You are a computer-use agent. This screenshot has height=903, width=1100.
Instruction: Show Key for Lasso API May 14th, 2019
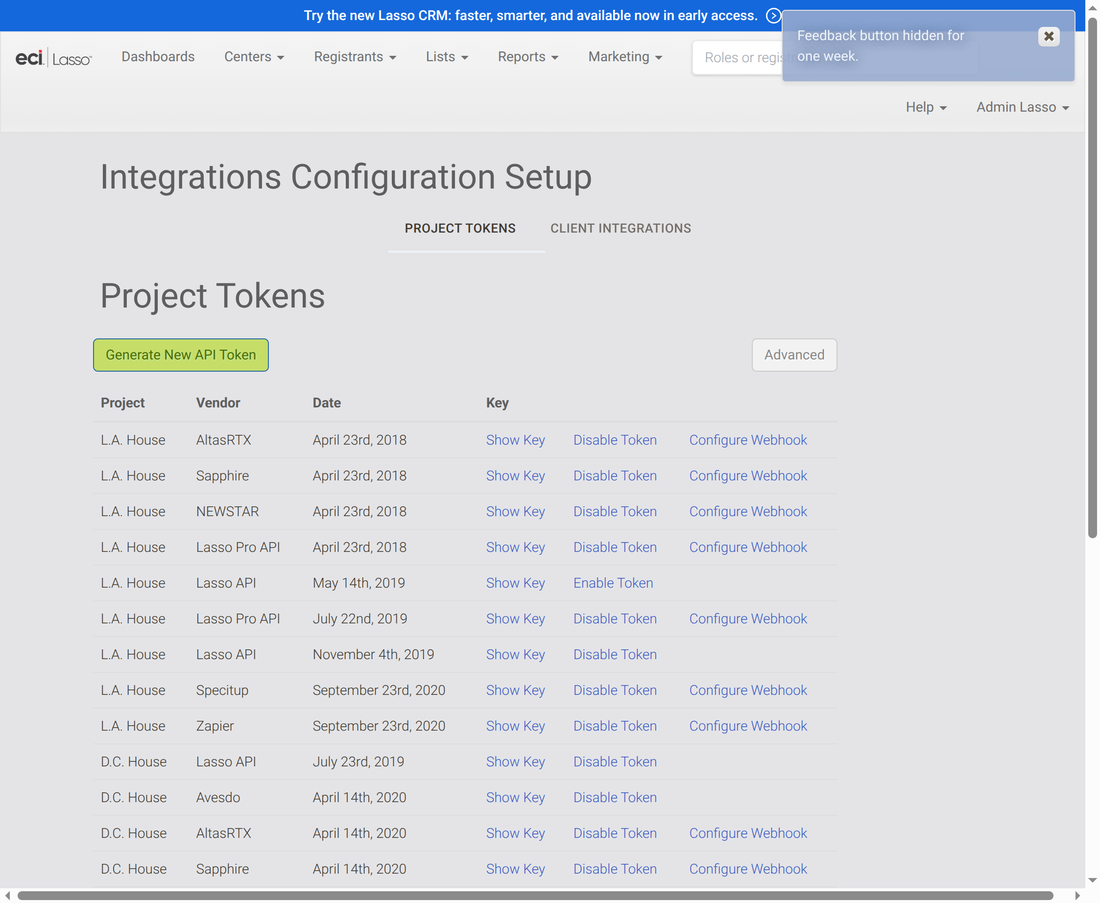pyautogui.click(x=516, y=584)
